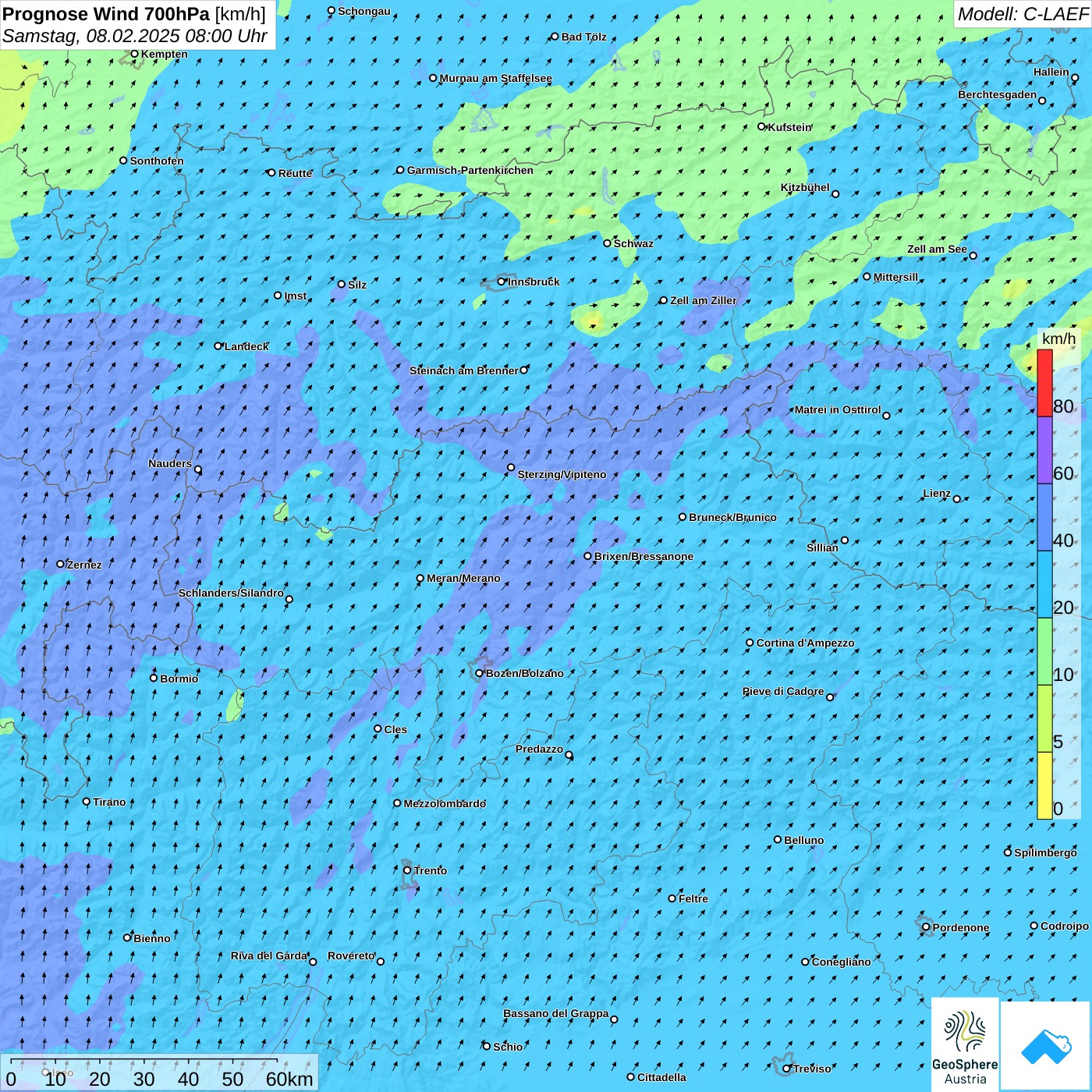Click the Cortina d'Ampezzo marker
This screenshot has height=1092, width=1092.
(x=750, y=643)
